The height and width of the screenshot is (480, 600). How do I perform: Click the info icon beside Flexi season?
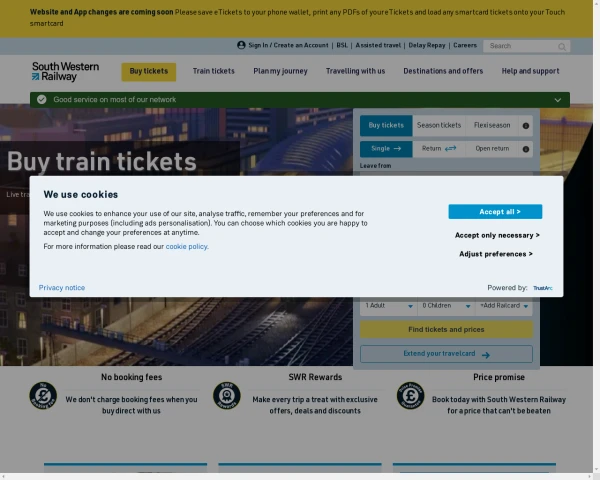pos(526,126)
